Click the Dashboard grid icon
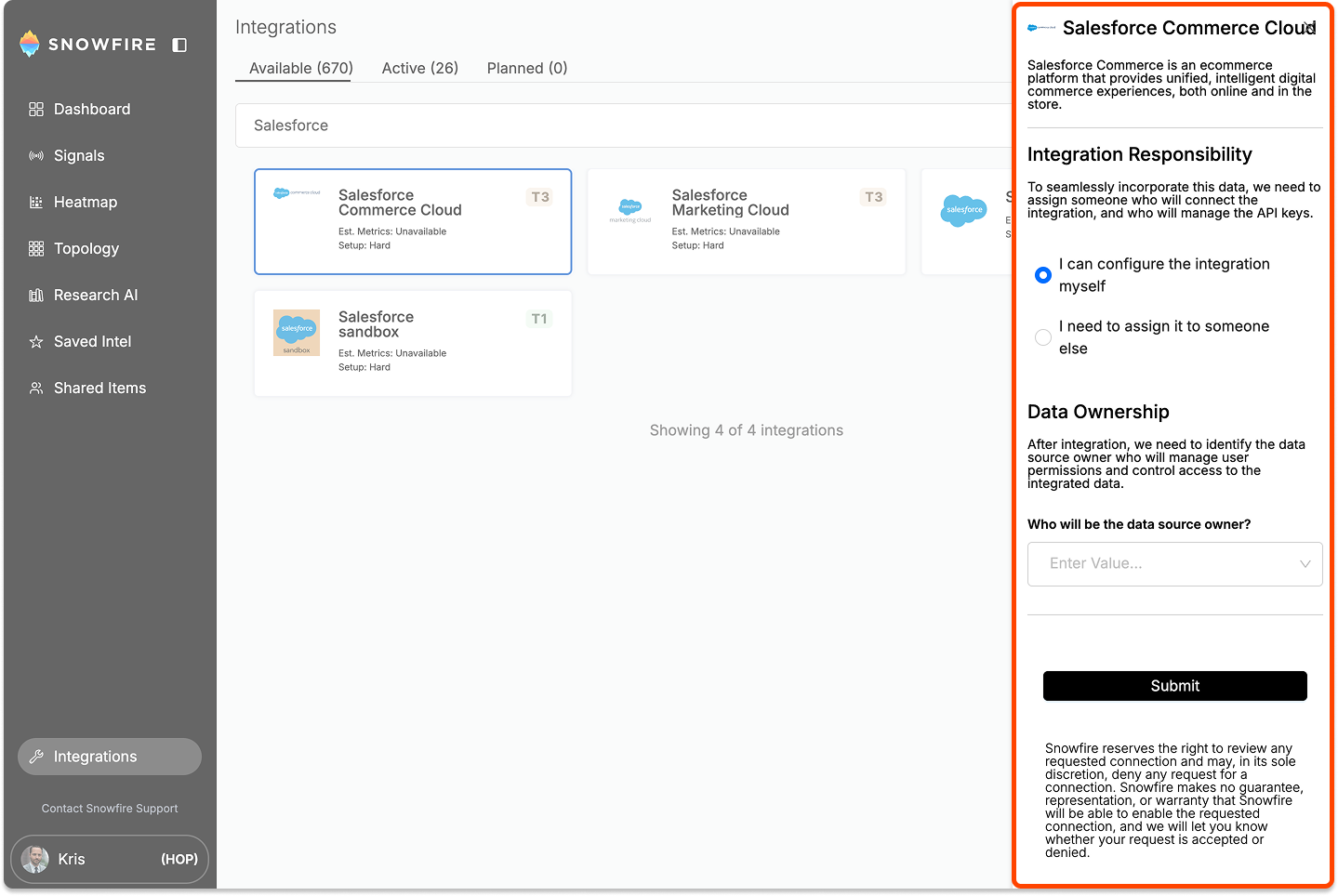The image size is (1338, 896). click(x=36, y=110)
